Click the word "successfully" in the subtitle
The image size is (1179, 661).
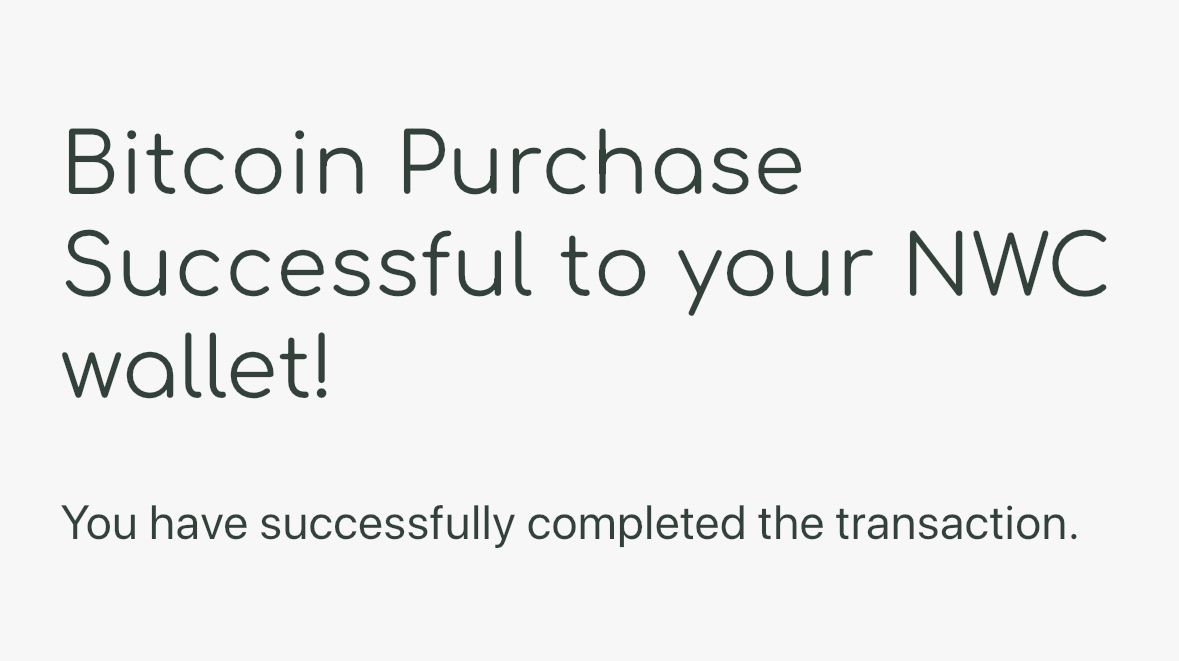[387, 526]
